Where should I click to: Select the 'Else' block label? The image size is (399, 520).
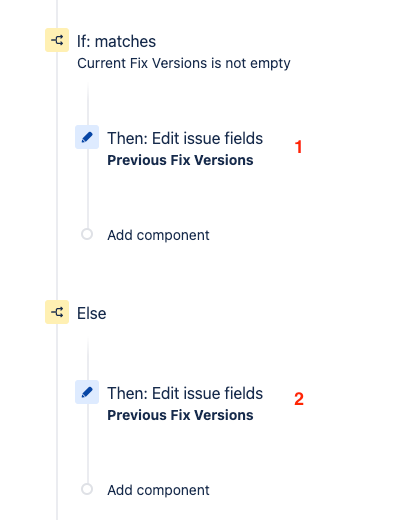92,314
